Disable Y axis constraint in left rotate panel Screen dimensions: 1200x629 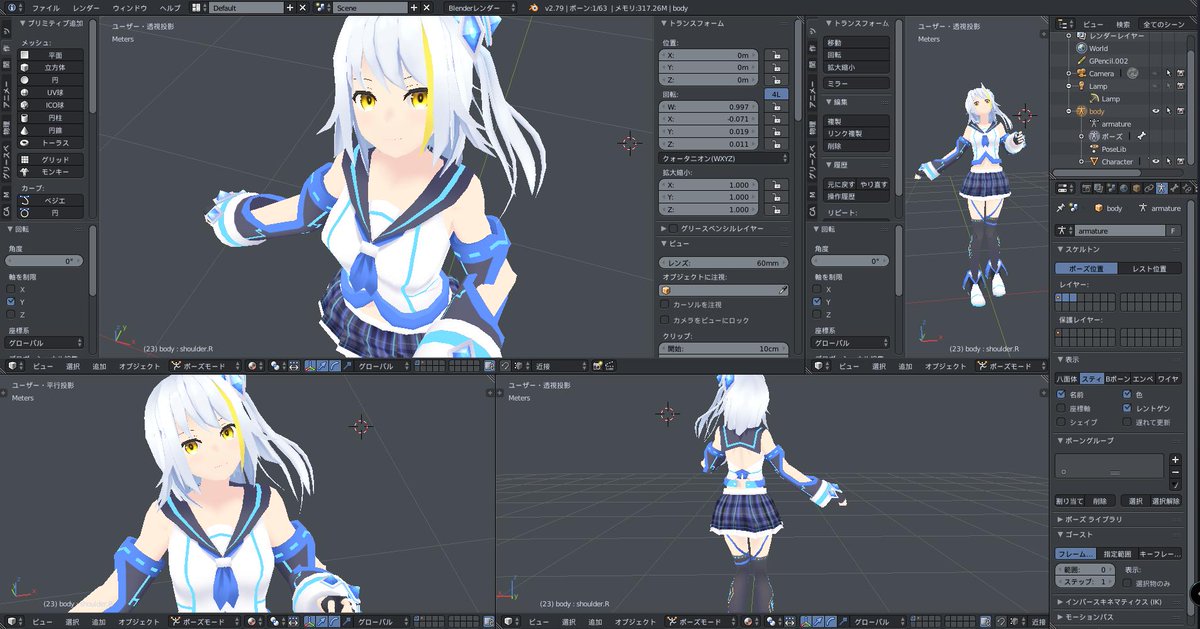tap(11, 301)
